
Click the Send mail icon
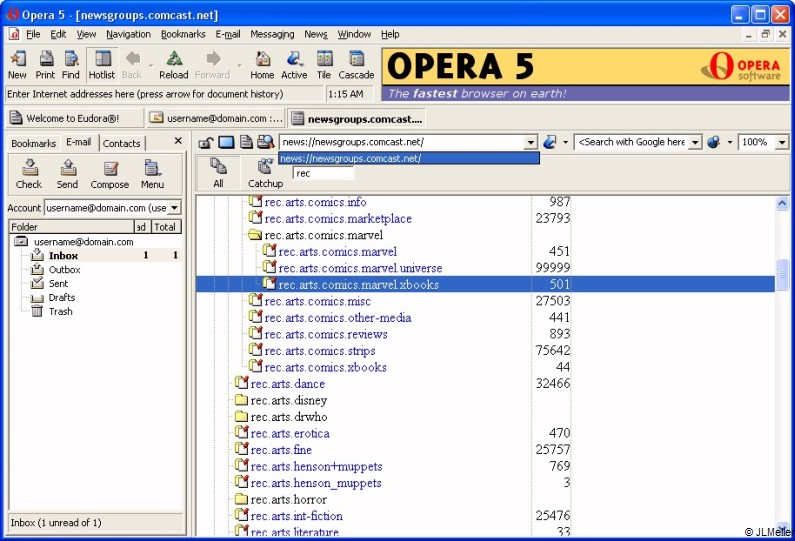click(67, 174)
